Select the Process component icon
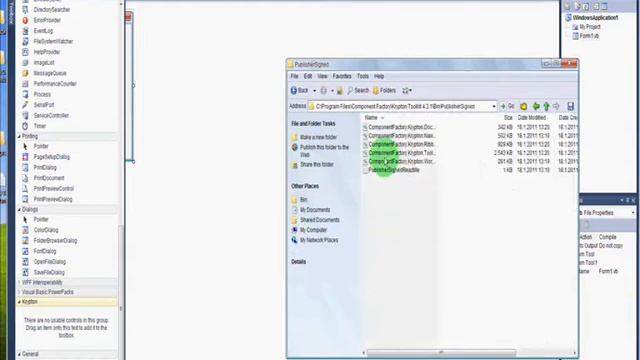 point(25,94)
